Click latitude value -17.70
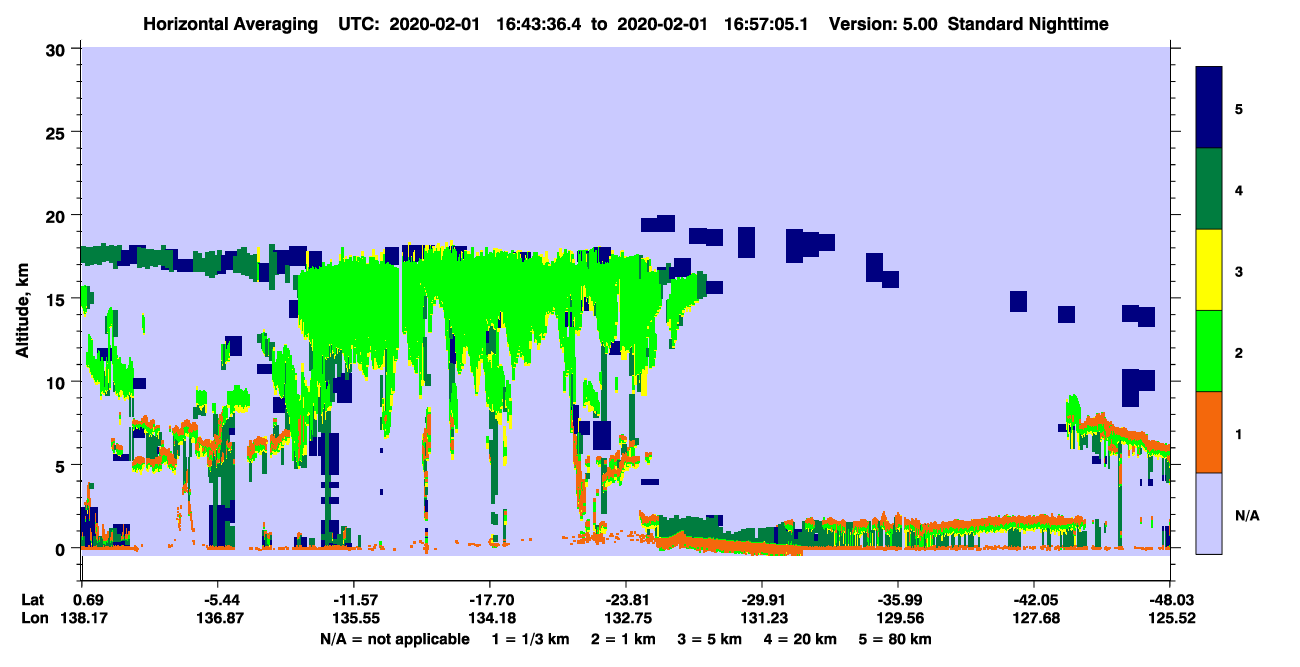 (490, 599)
